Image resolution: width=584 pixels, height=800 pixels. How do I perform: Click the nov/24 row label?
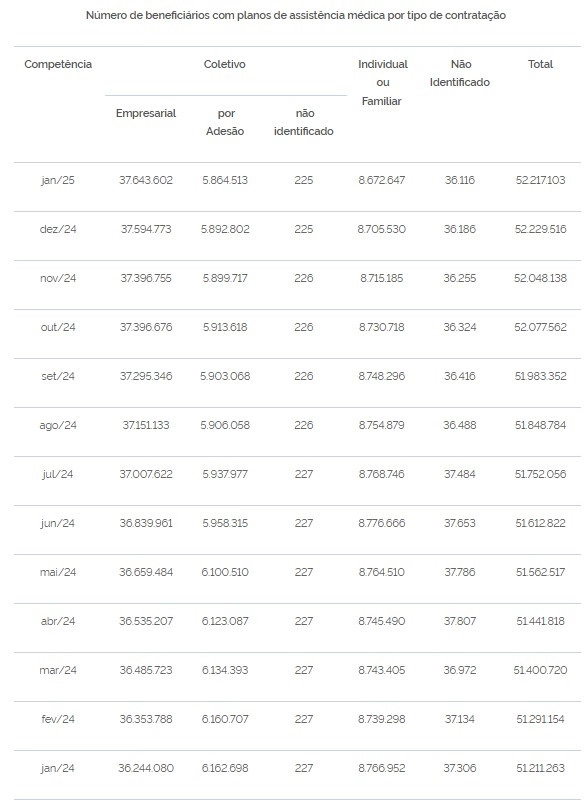[58, 278]
